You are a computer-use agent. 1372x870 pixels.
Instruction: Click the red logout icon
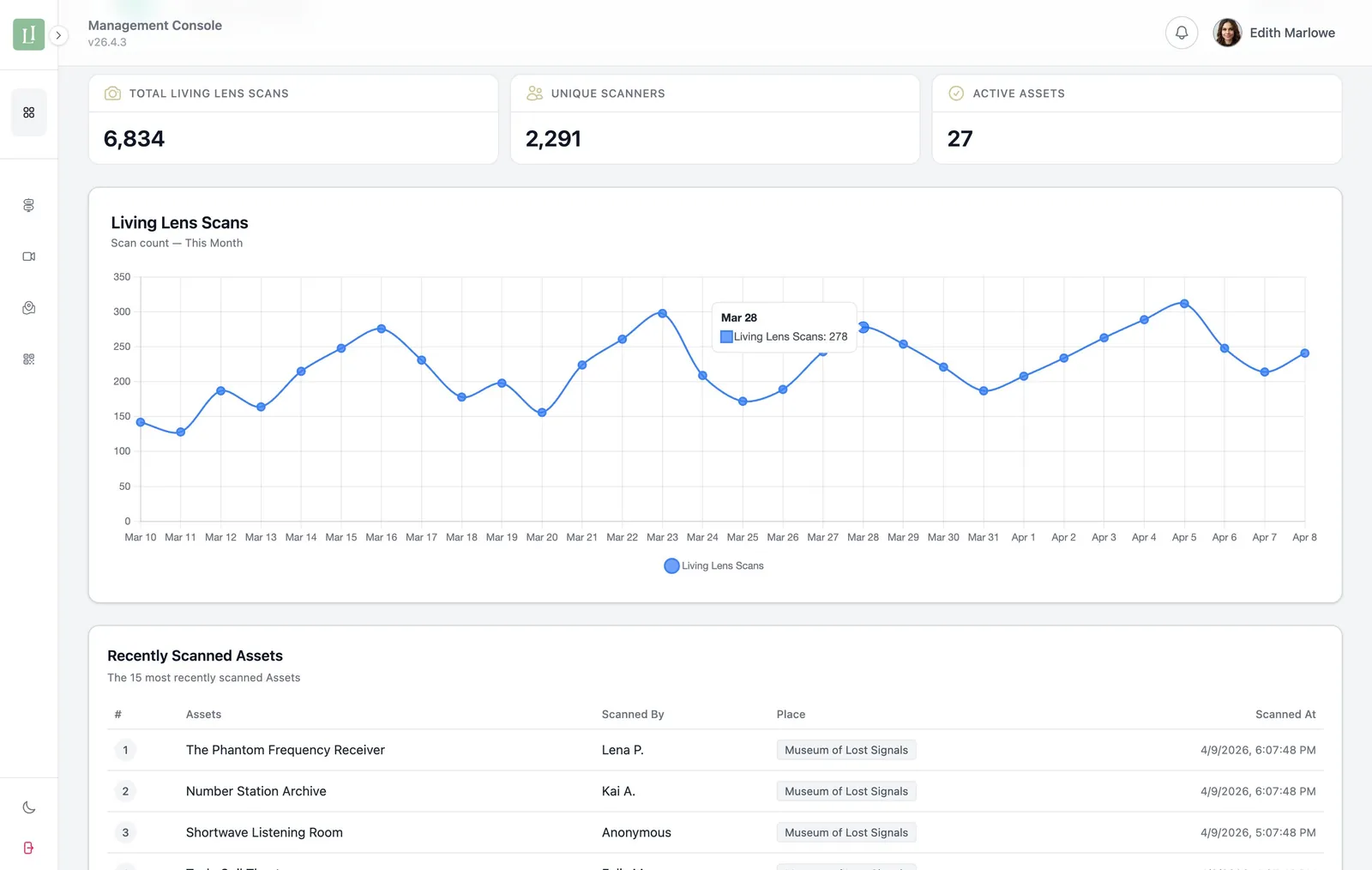[29, 848]
